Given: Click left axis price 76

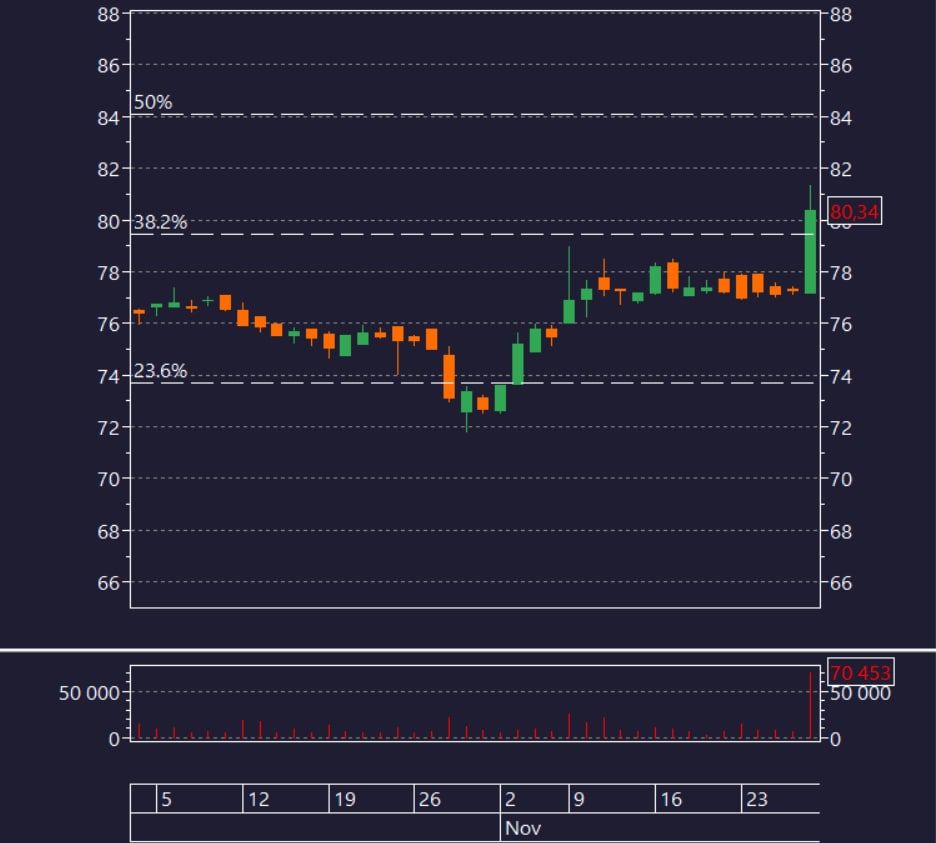Looking at the screenshot, I should click(109, 324).
